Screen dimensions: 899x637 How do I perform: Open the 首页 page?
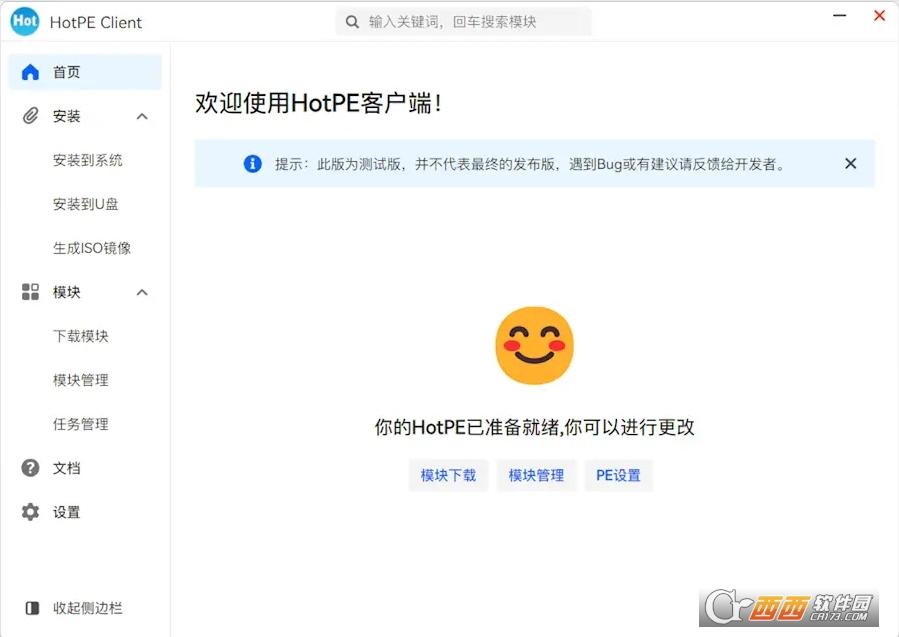tap(85, 72)
